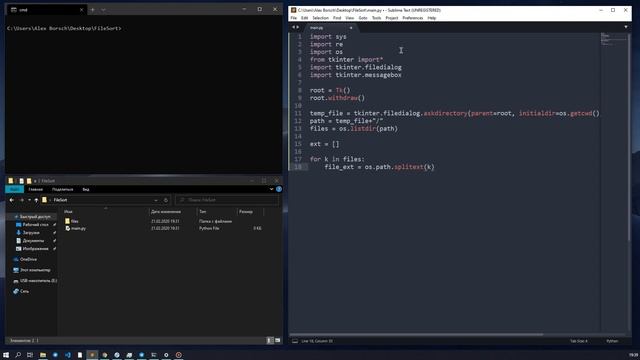This screenshot has height=360, width=640.
Task: Click the Explorer search box
Action: pyautogui.click(x=227, y=200)
